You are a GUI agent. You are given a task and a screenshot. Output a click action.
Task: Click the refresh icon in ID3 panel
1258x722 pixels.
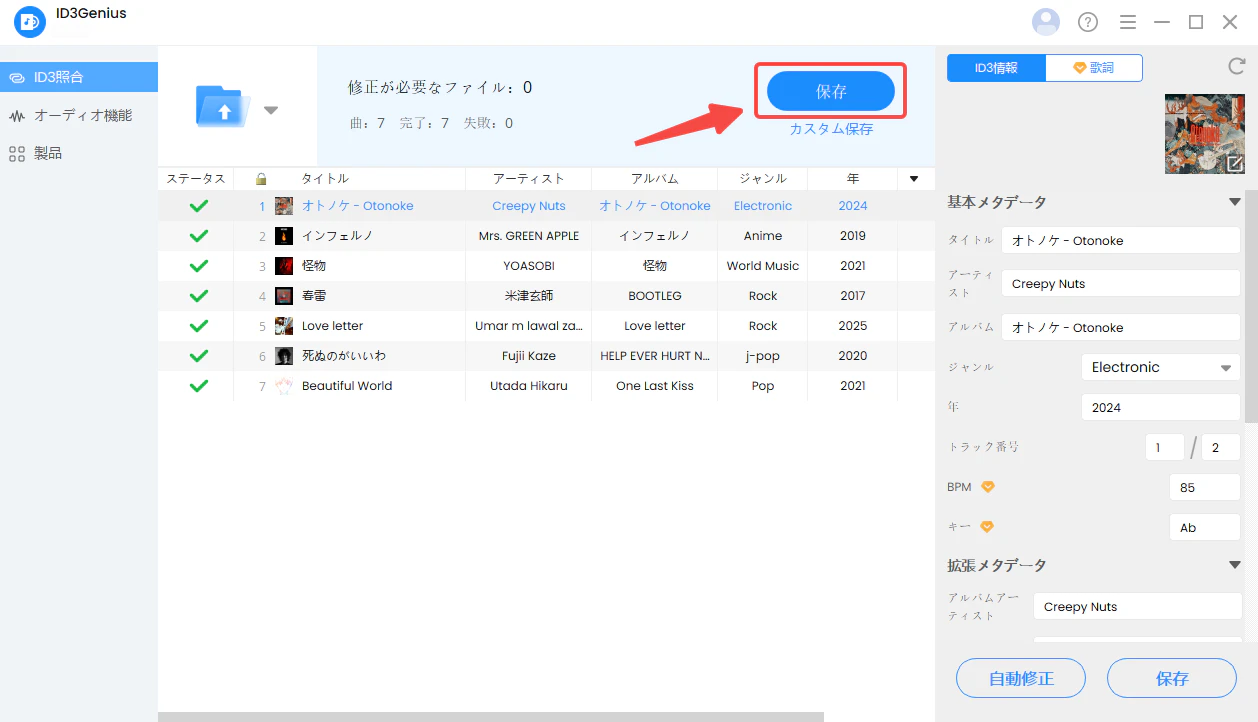pos(1236,67)
